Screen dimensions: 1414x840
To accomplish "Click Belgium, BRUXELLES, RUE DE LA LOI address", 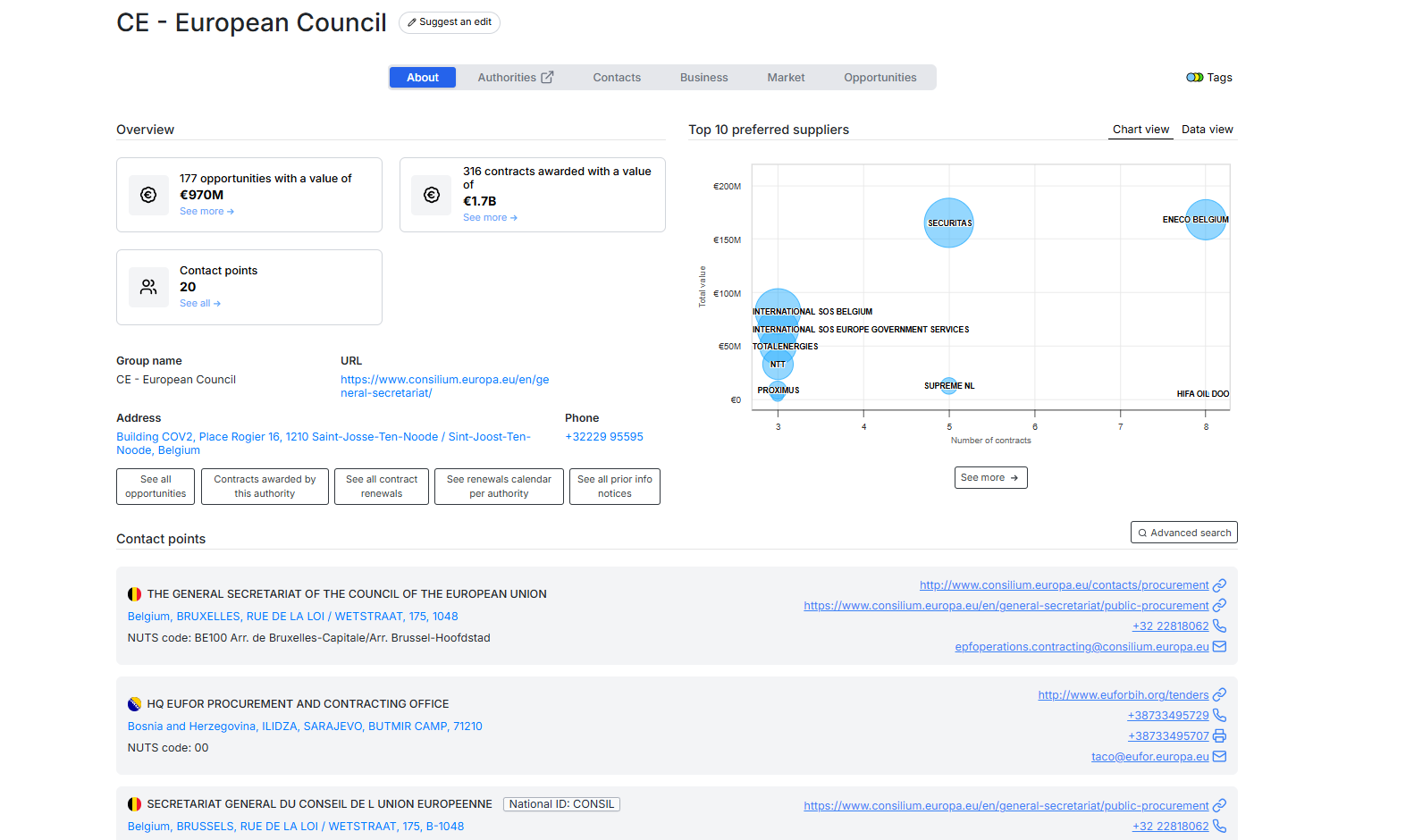I will [292, 617].
